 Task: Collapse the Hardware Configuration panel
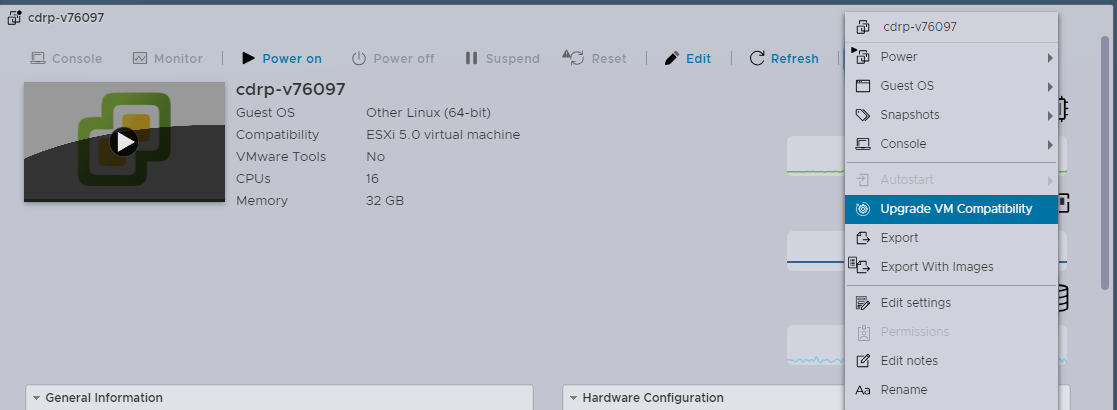click(x=573, y=398)
